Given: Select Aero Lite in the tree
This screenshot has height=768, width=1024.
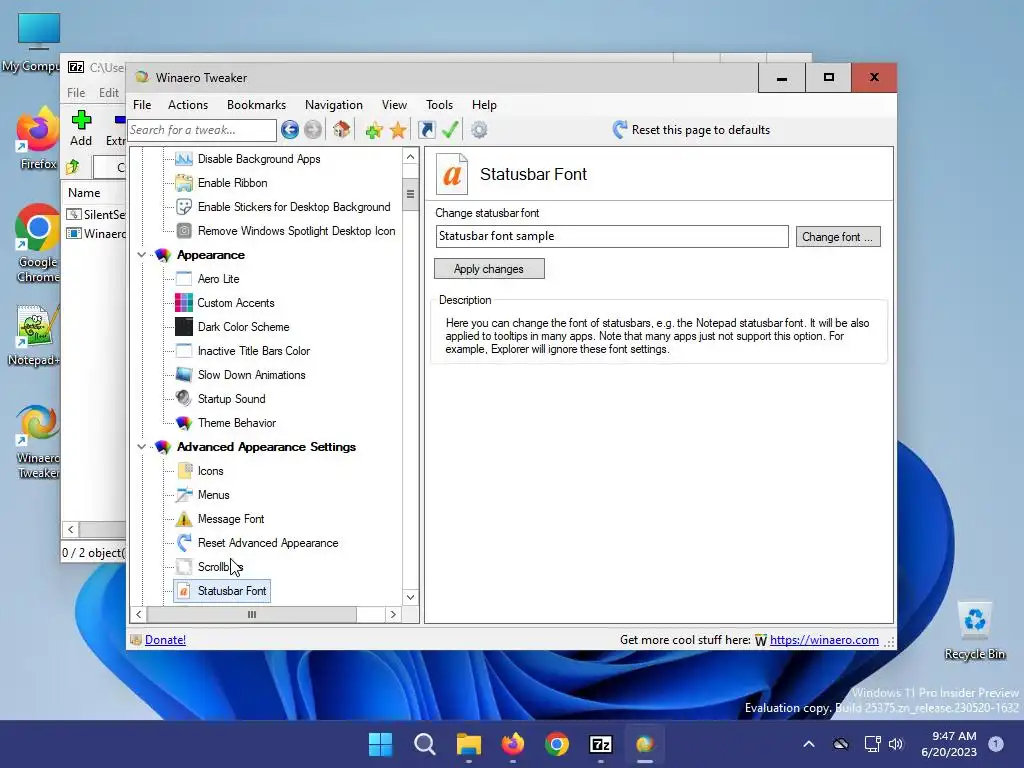Looking at the screenshot, I should coord(219,279).
